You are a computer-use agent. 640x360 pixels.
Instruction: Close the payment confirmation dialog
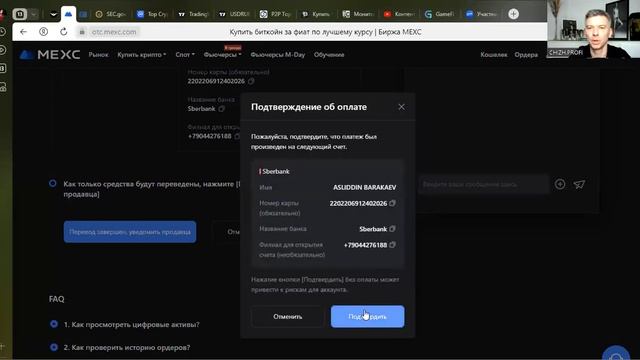pyautogui.click(x=401, y=107)
